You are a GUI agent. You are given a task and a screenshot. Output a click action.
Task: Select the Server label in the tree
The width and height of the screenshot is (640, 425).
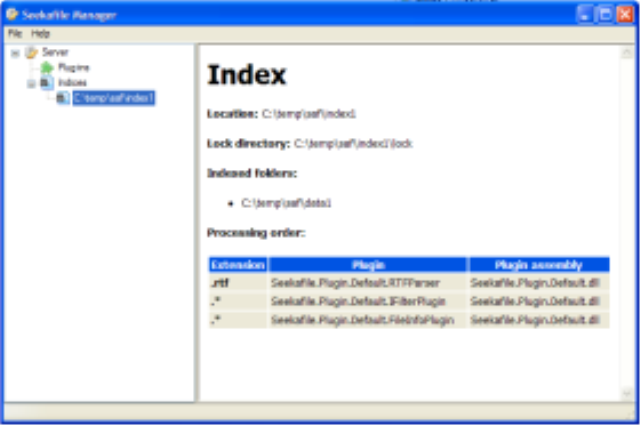click(x=55, y=52)
